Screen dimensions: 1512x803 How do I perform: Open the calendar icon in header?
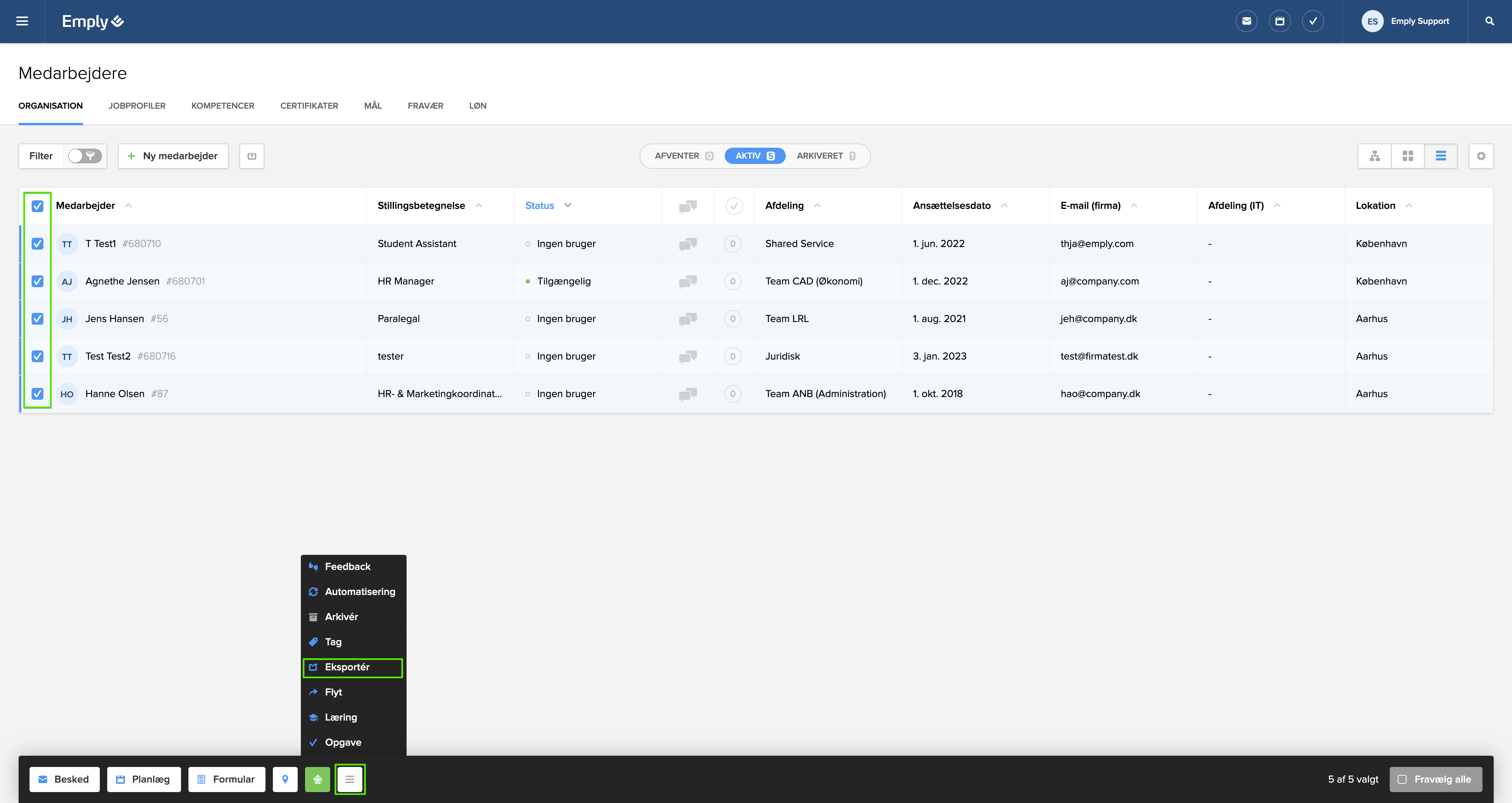pyautogui.click(x=1280, y=21)
